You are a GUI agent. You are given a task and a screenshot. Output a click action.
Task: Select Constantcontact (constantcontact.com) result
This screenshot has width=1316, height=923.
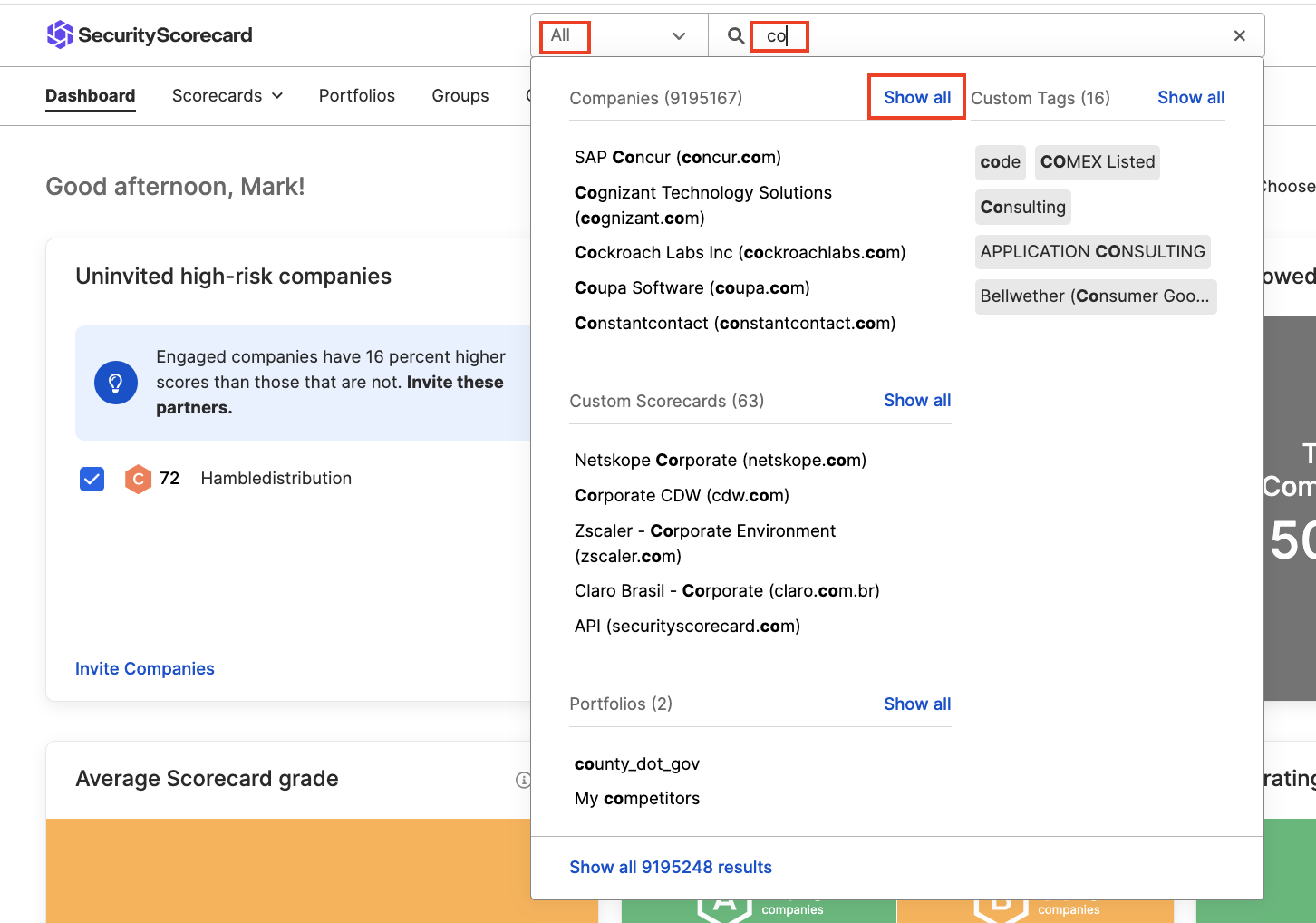(x=735, y=323)
